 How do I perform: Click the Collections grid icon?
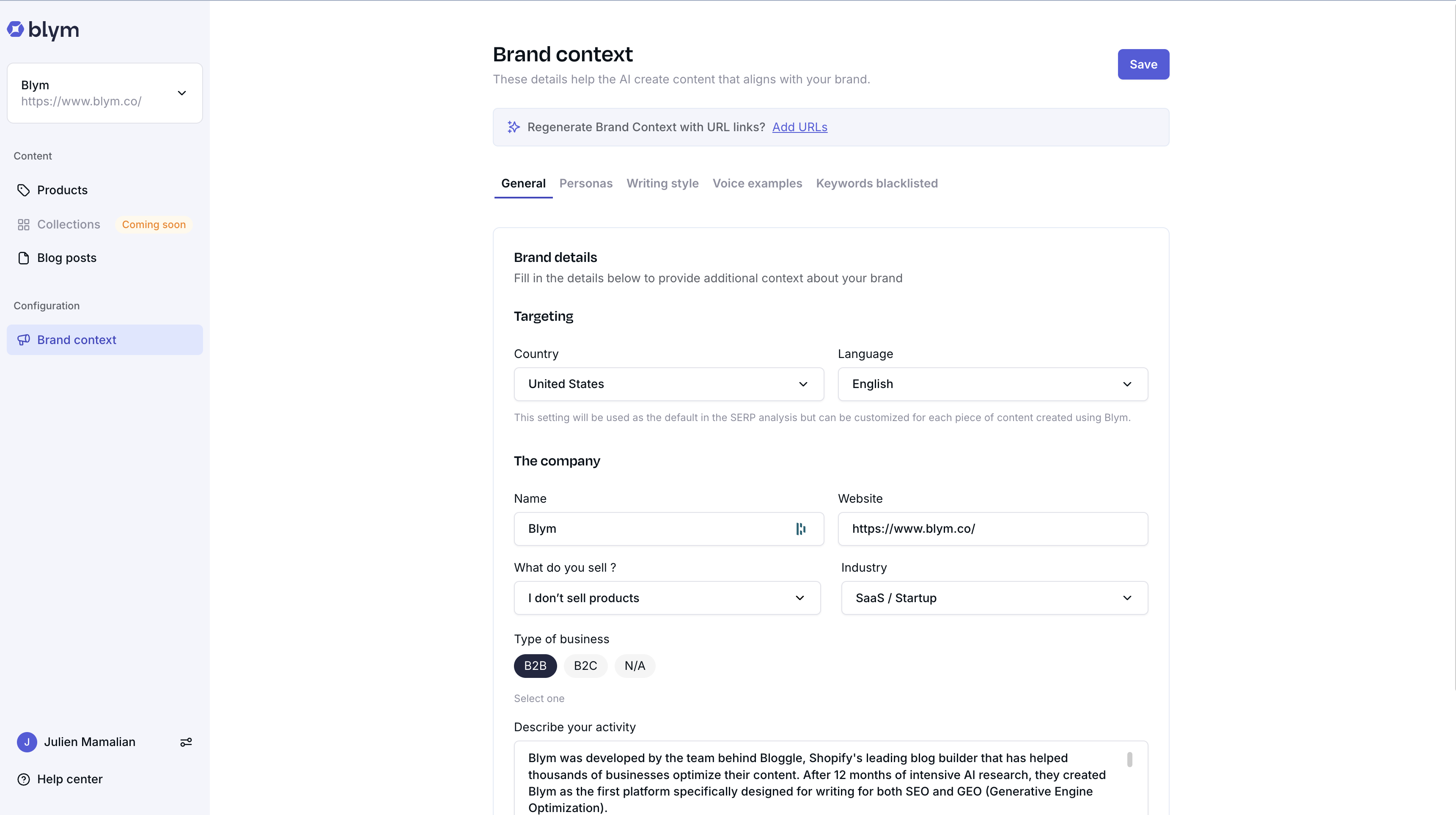23,225
